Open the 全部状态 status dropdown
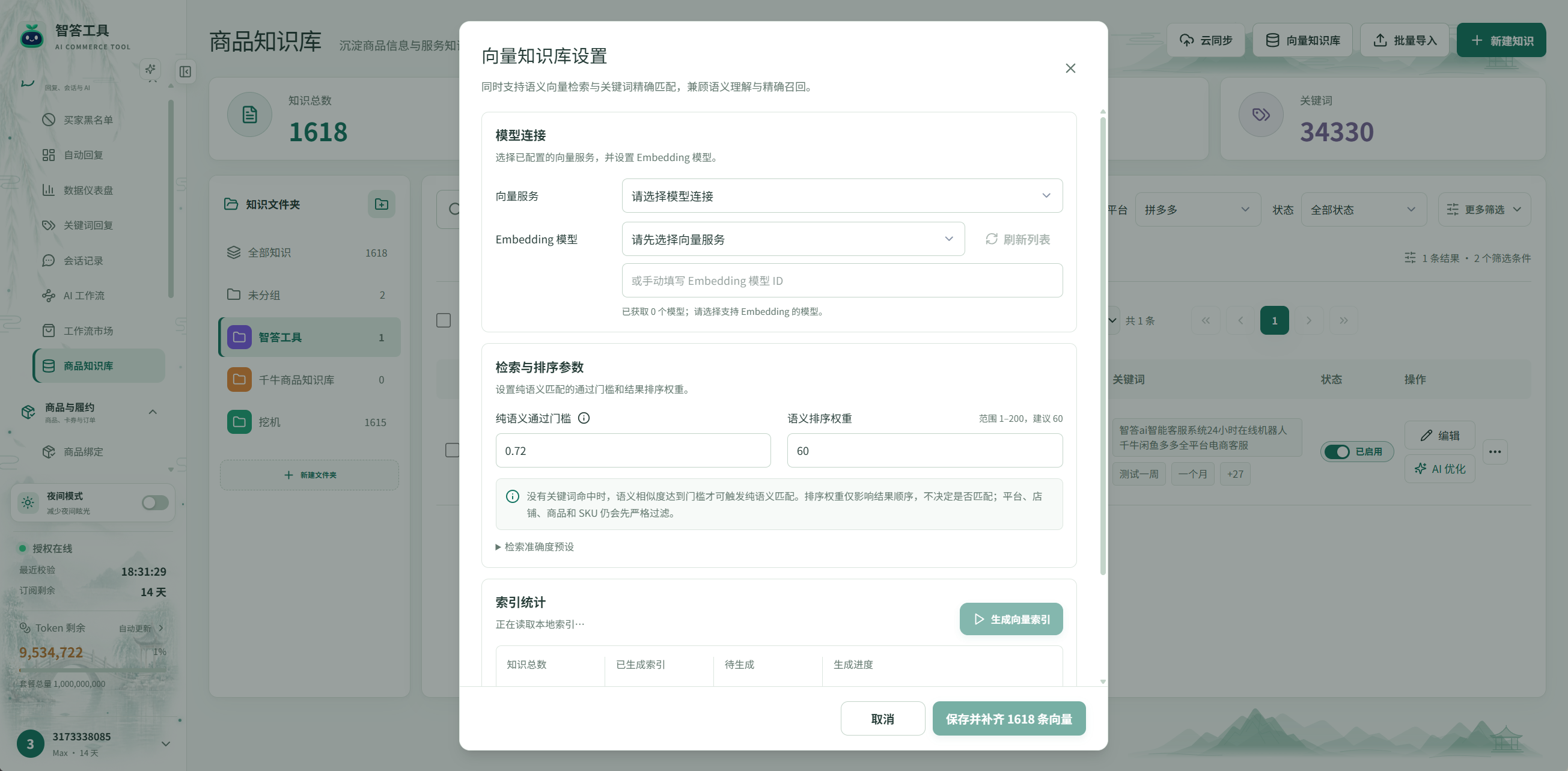The image size is (1568, 771). tap(1364, 209)
